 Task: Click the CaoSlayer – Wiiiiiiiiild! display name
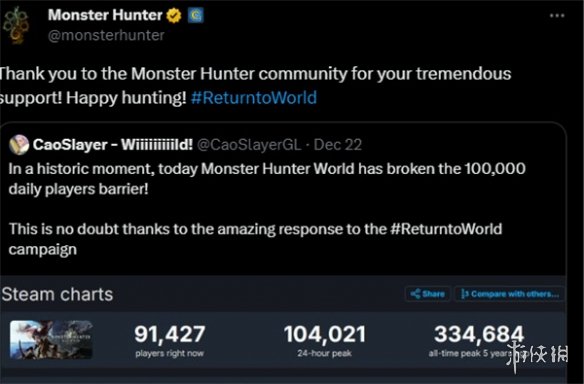tap(113, 145)
